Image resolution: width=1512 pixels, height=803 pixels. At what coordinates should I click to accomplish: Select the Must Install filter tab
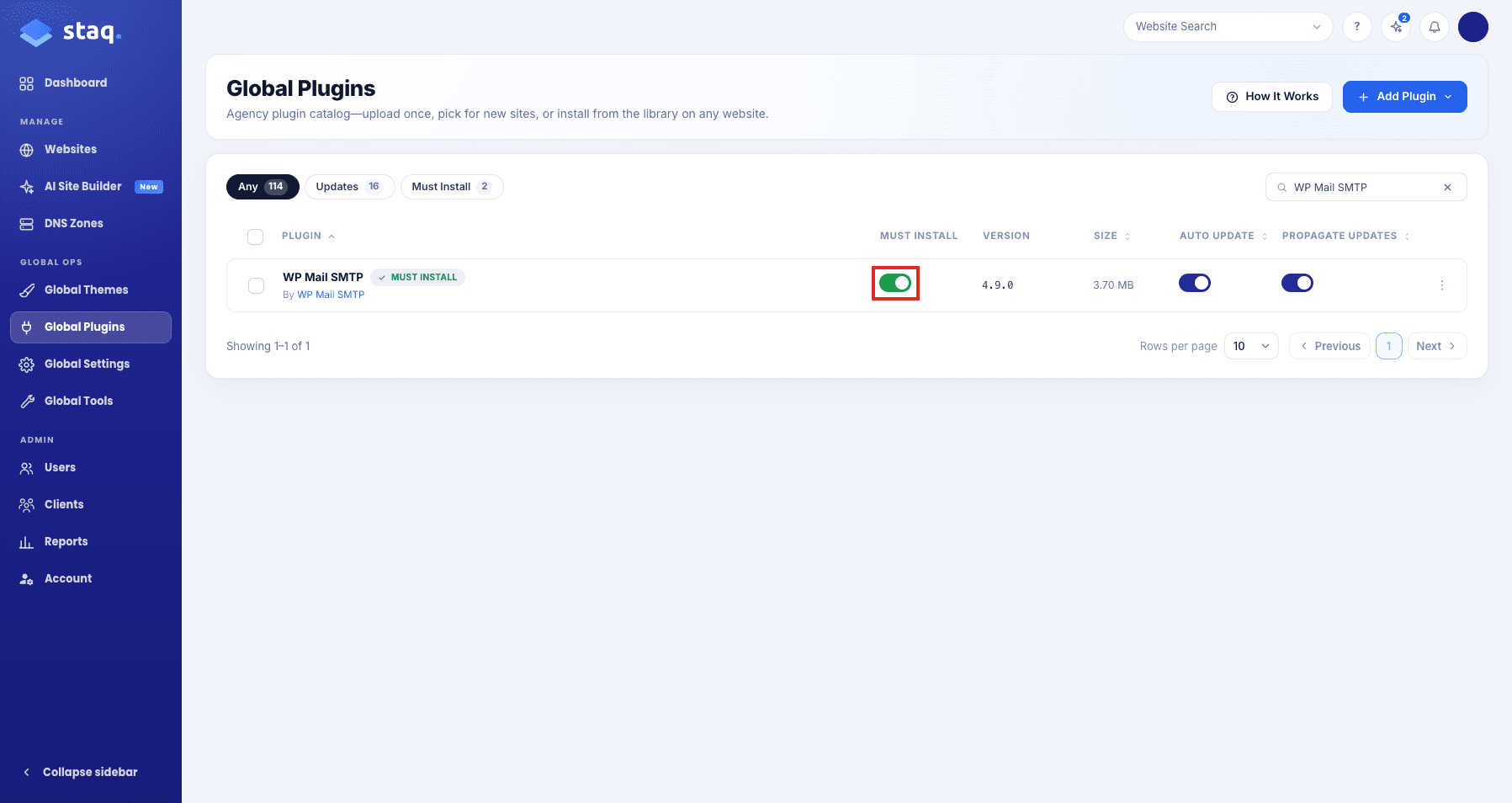[452, 187]
